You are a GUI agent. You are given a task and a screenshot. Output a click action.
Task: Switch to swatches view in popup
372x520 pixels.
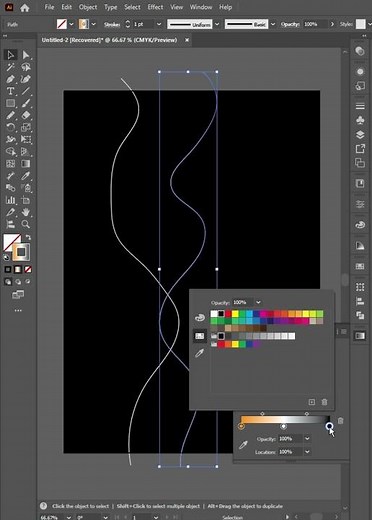(x=200, y=336)
